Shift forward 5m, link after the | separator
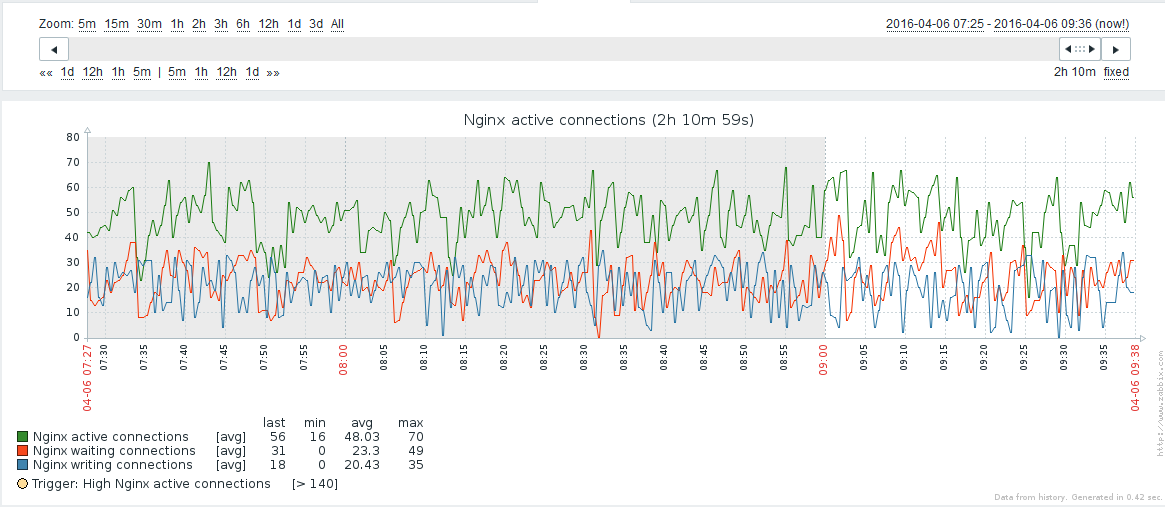 177,72
